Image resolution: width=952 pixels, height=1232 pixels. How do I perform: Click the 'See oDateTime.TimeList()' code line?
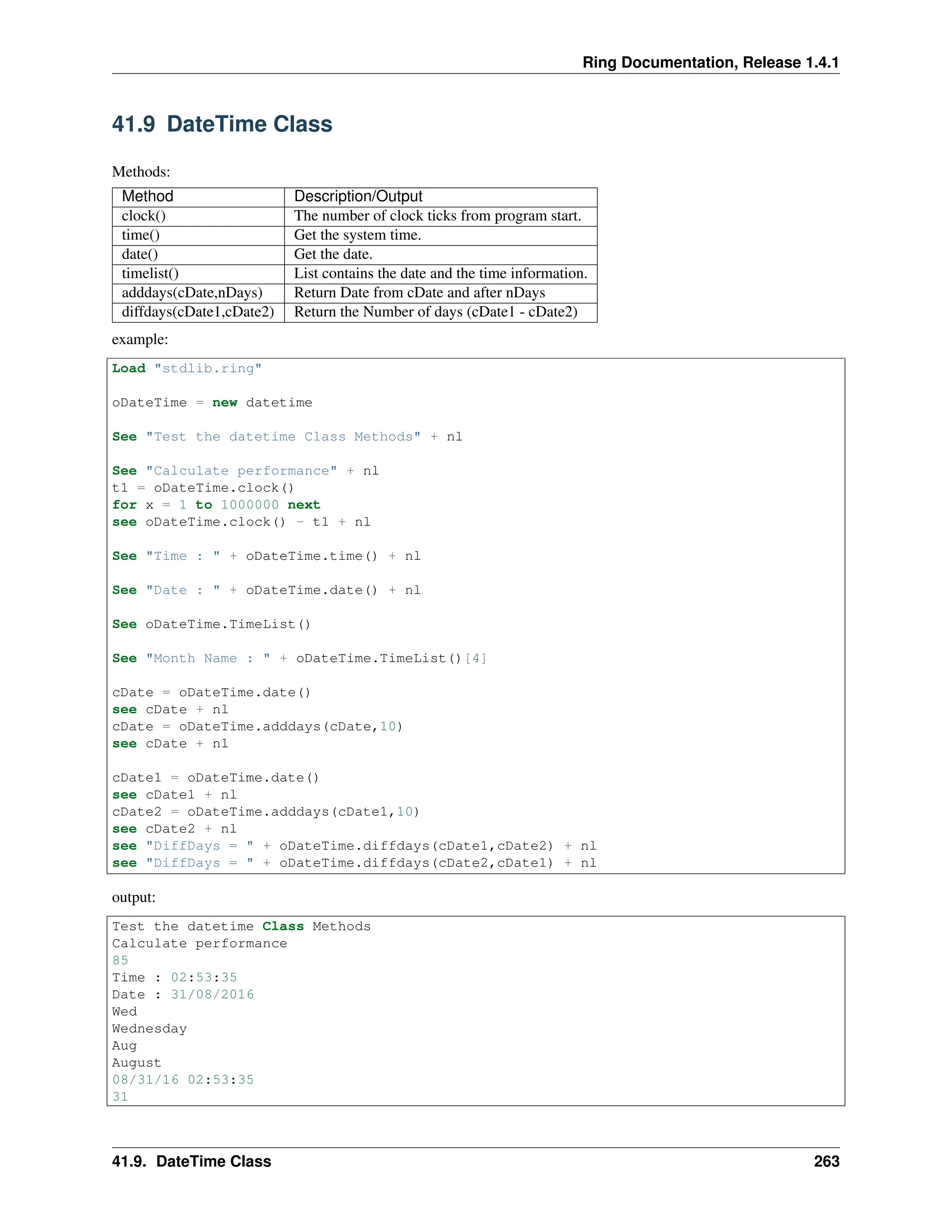coord(212,624)
